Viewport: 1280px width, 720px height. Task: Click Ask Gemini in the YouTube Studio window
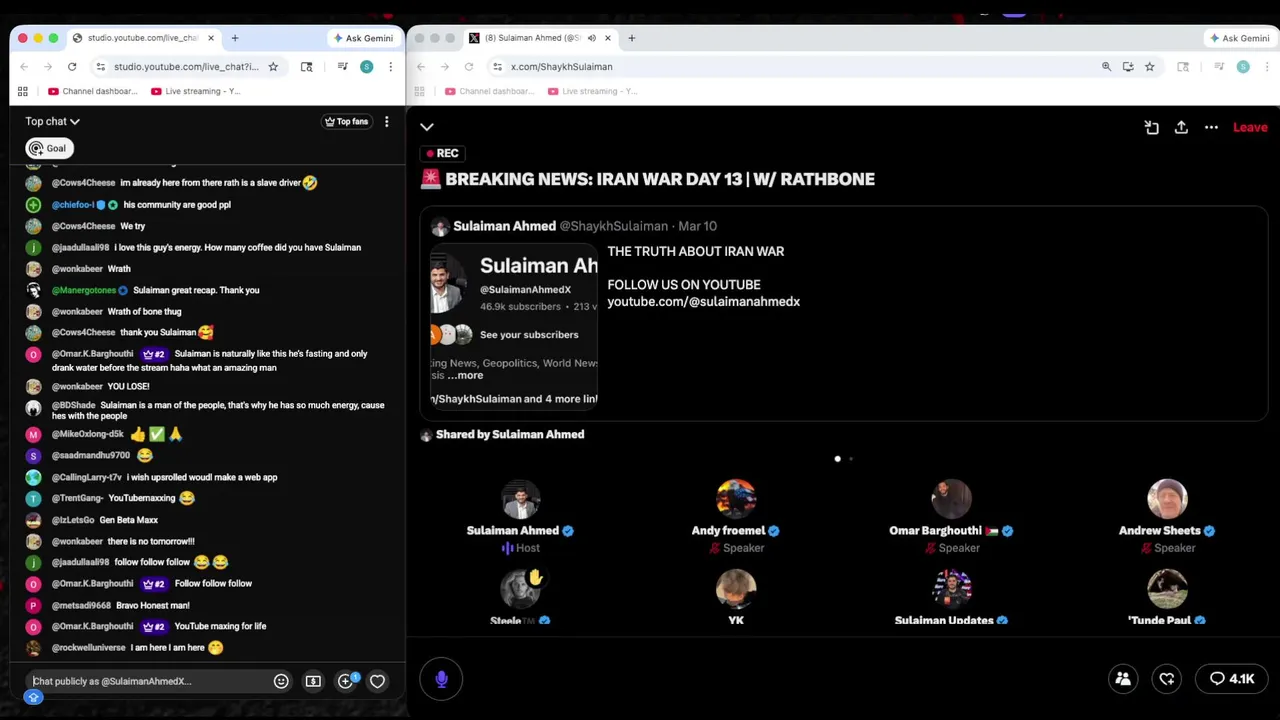click(364, 38)
